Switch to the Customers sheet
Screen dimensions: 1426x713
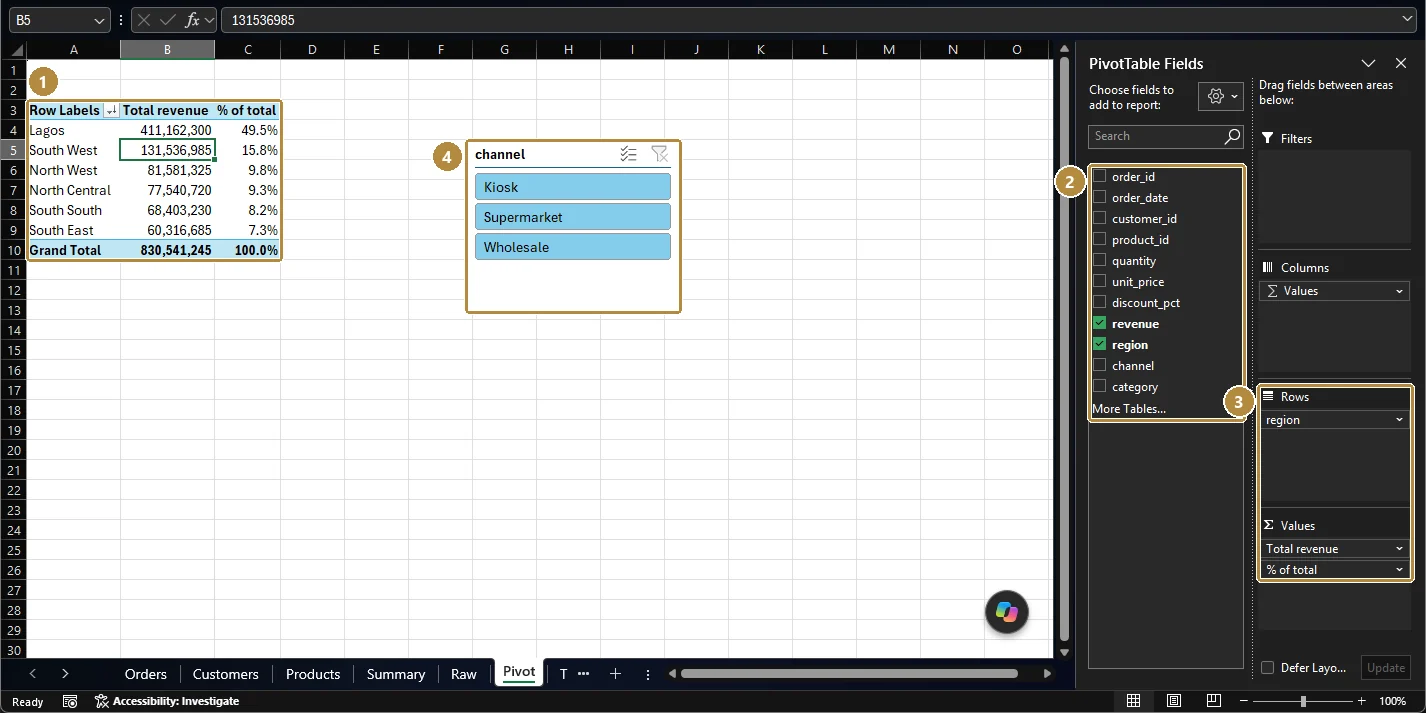point(226,674)
